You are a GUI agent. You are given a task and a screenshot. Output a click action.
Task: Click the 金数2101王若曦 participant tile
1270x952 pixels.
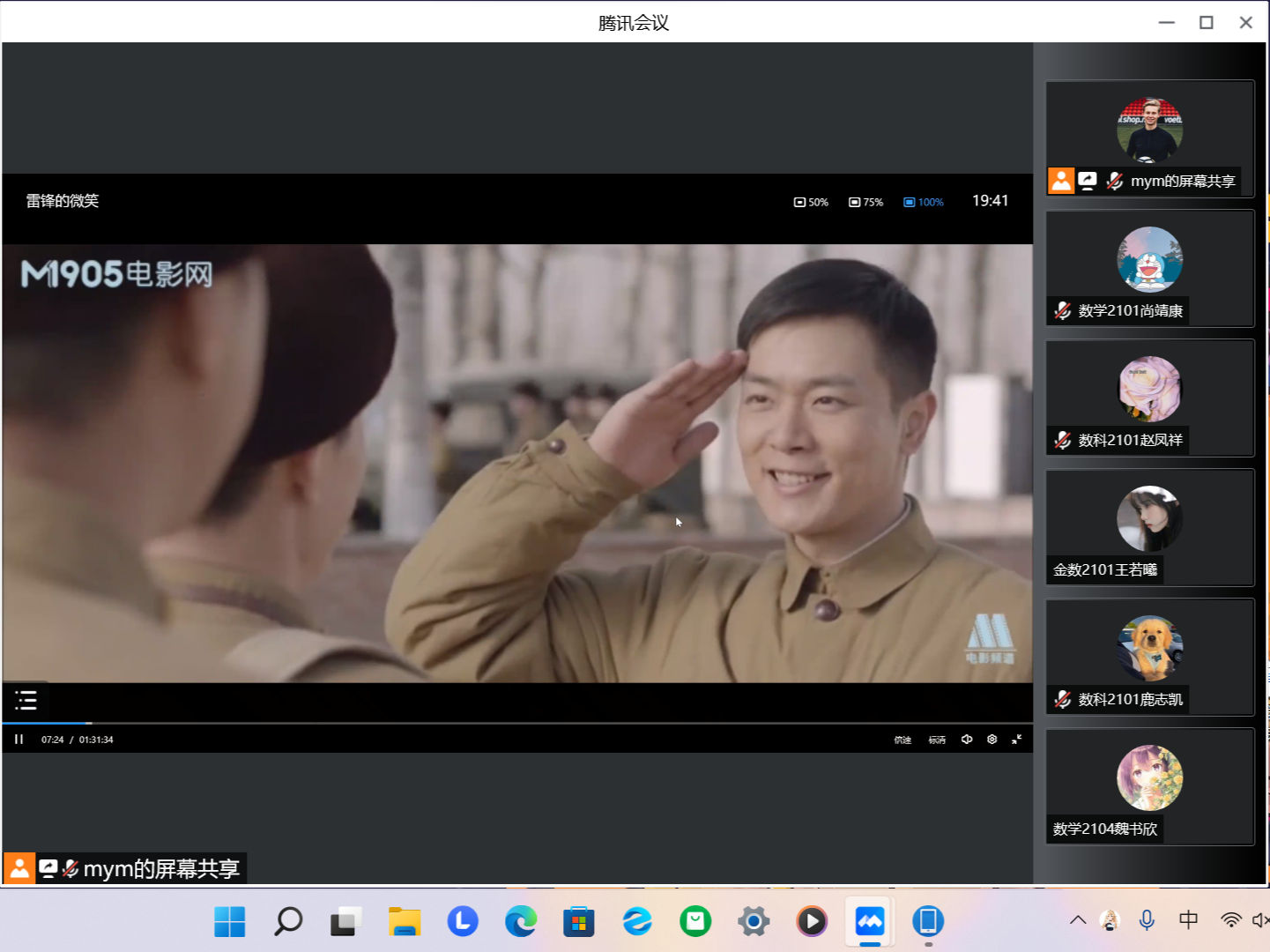click(1149, 527)
